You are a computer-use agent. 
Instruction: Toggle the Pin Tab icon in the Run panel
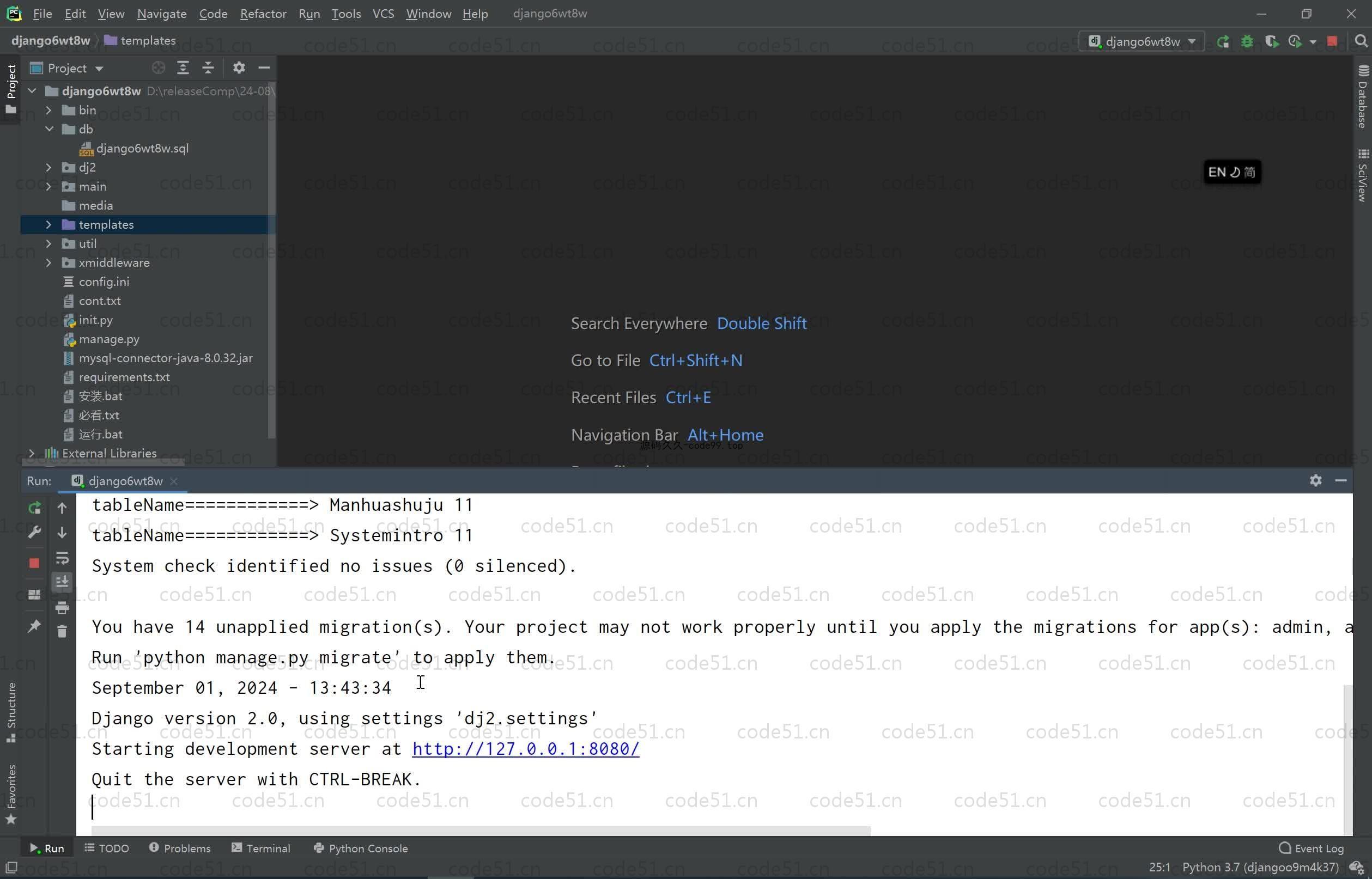[34, 626]
